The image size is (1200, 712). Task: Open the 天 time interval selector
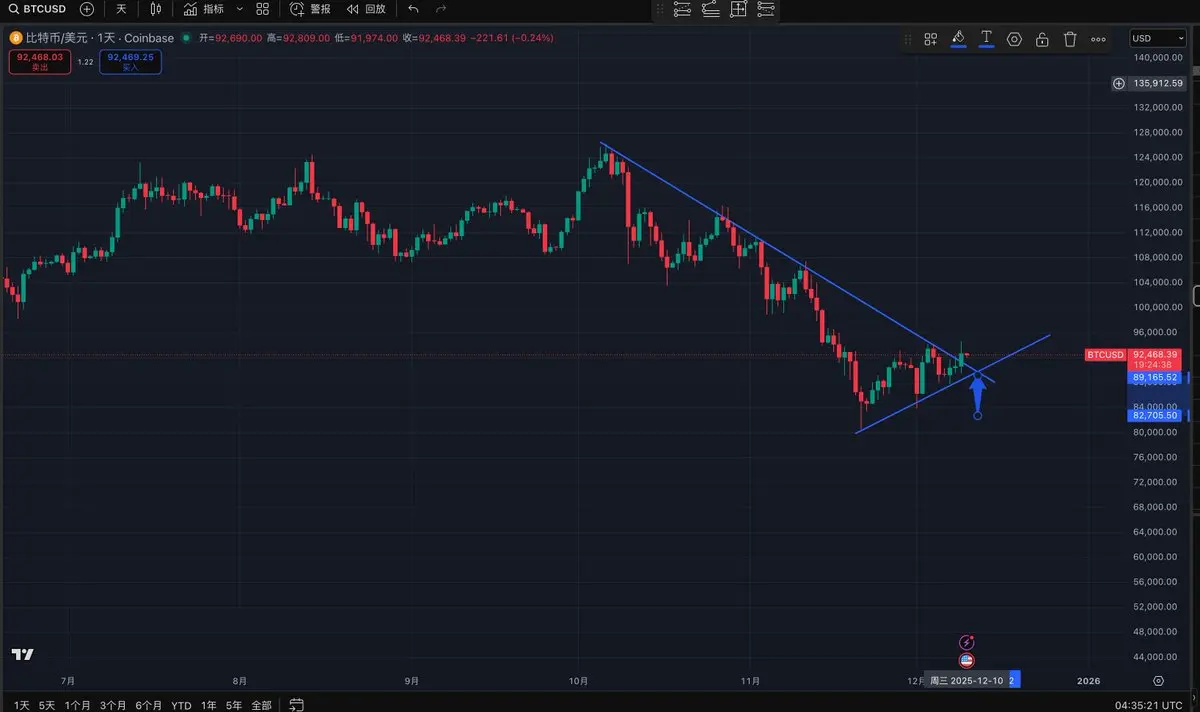[121, 9]
